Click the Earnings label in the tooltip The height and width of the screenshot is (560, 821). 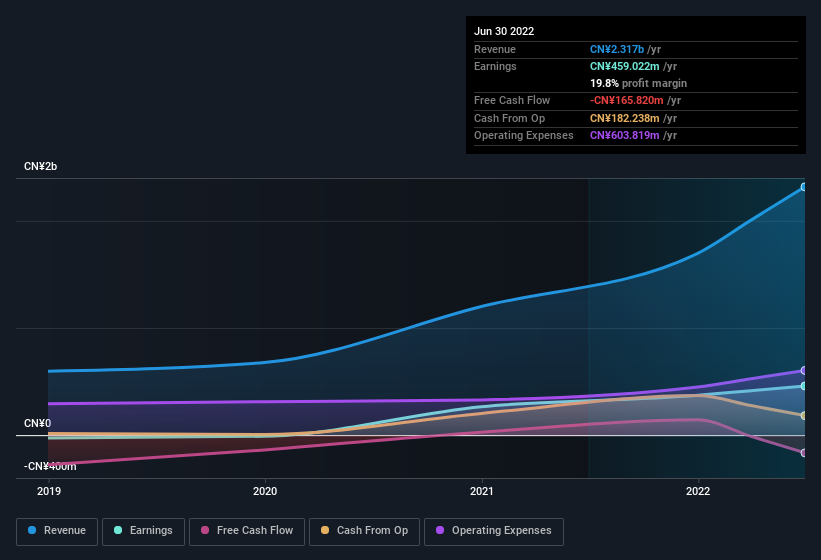pos(495,66)
